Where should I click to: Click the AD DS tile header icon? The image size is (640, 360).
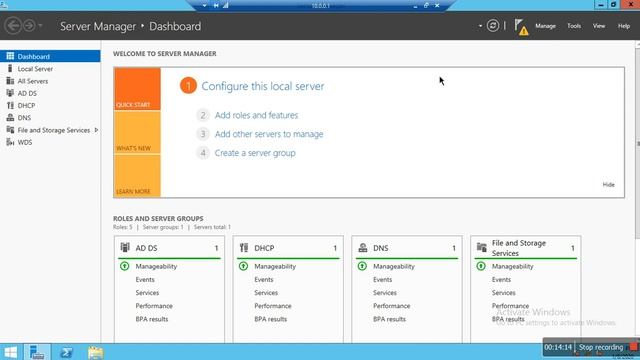click(125, 247)
